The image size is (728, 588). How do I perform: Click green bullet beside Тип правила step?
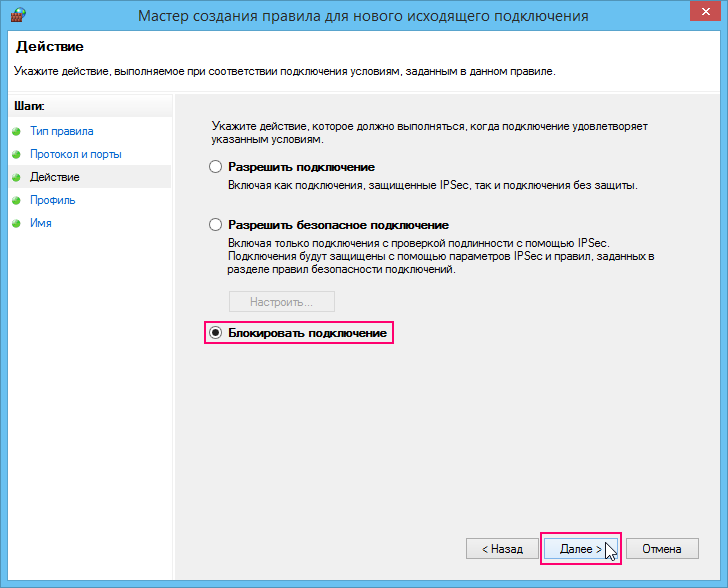17,131
